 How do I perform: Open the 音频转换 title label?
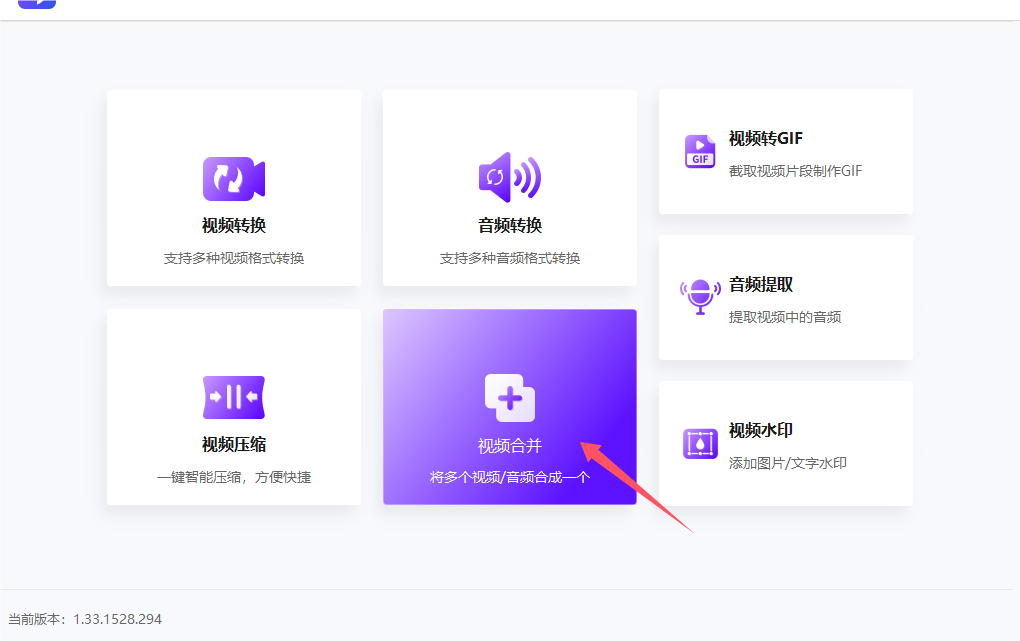pyautogui.click(x=509, y=225)
